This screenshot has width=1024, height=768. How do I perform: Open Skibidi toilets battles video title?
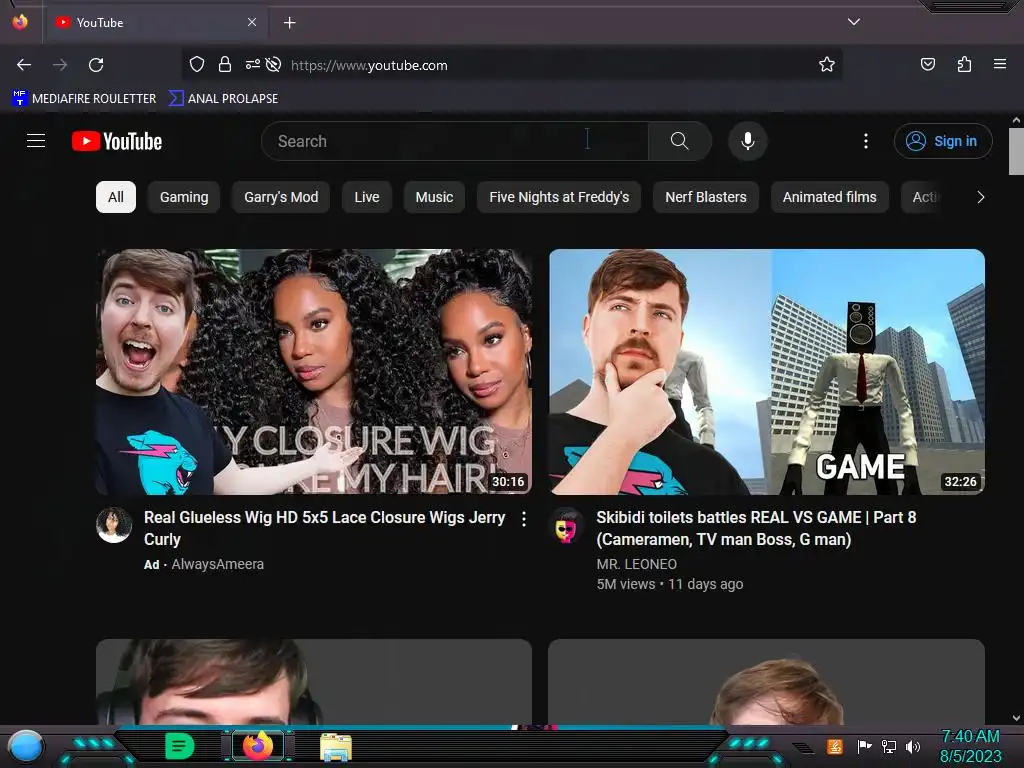click(x=756, y=528)
